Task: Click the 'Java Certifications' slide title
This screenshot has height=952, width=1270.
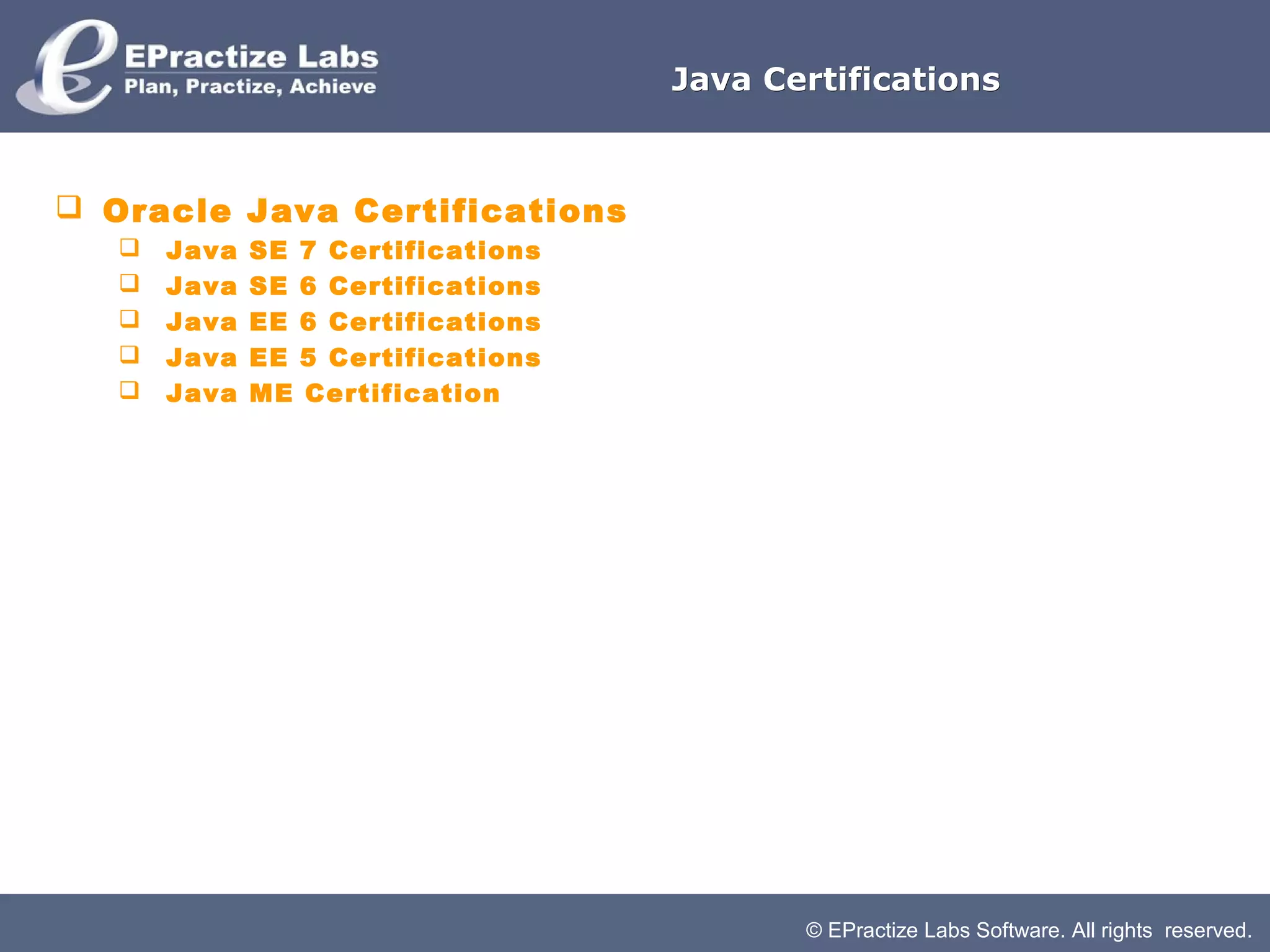Action: click(836, 79)
